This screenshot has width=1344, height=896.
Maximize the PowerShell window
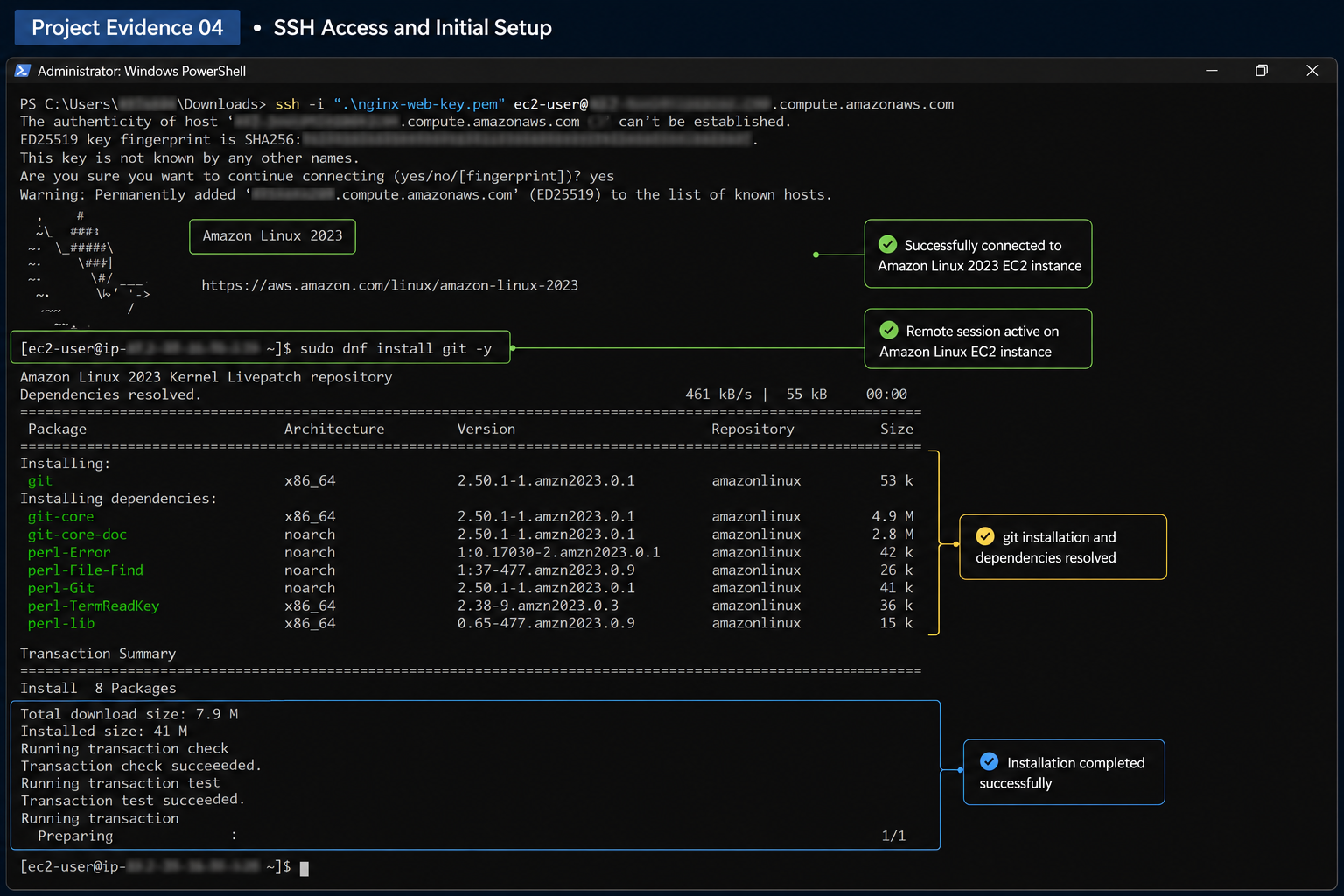coord(1262,71)
